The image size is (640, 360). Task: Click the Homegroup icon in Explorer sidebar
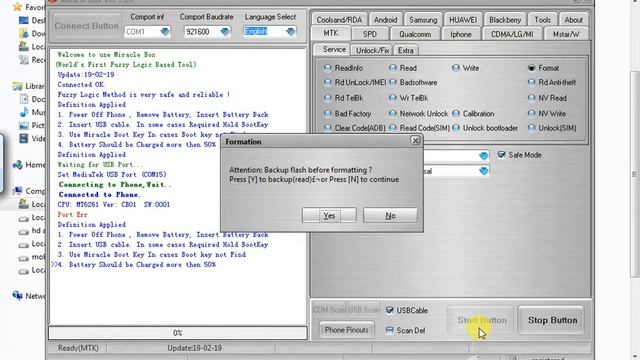tap(17, 165)
